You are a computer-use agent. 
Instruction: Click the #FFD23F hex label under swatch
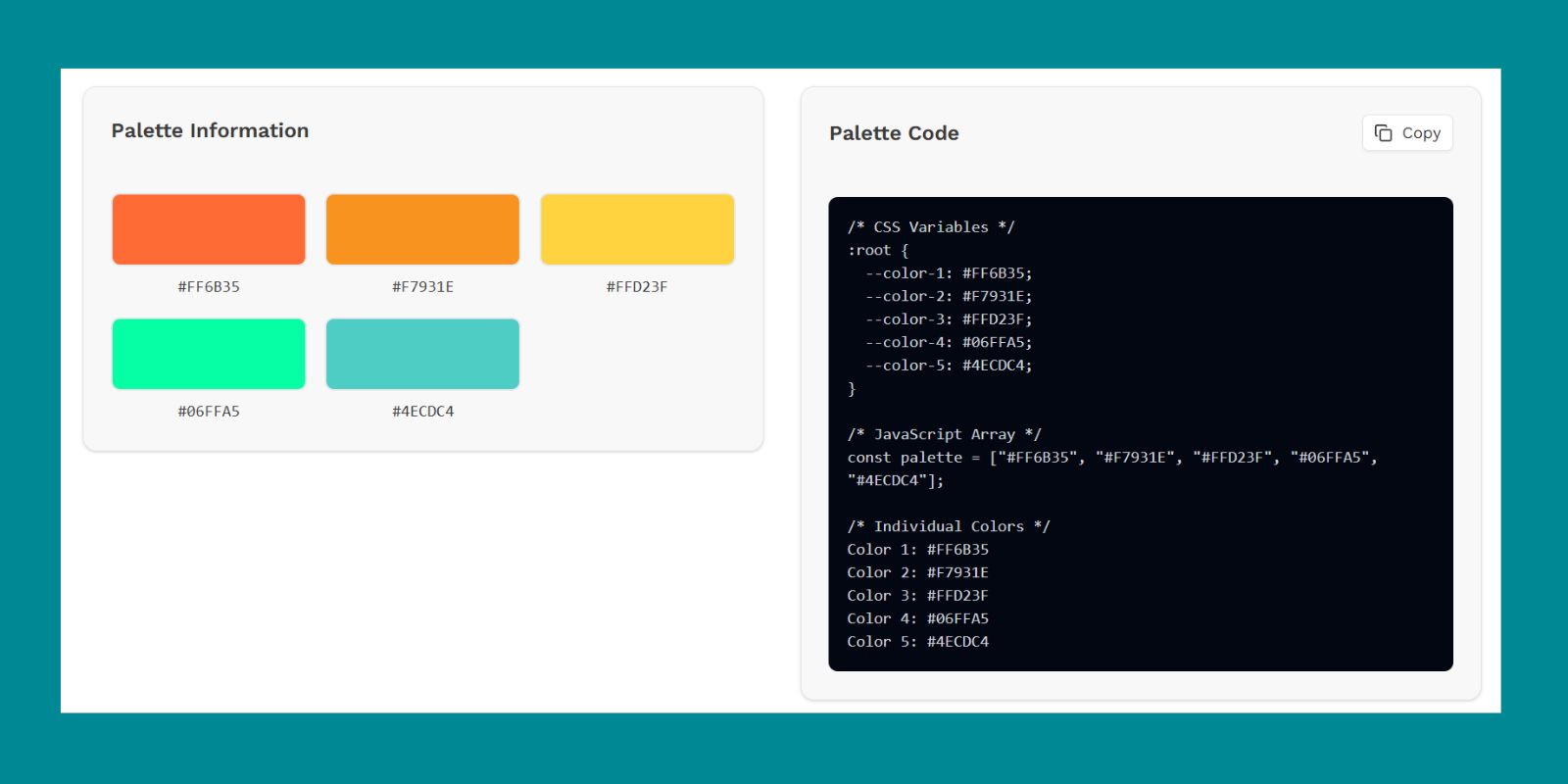(637, 287)
